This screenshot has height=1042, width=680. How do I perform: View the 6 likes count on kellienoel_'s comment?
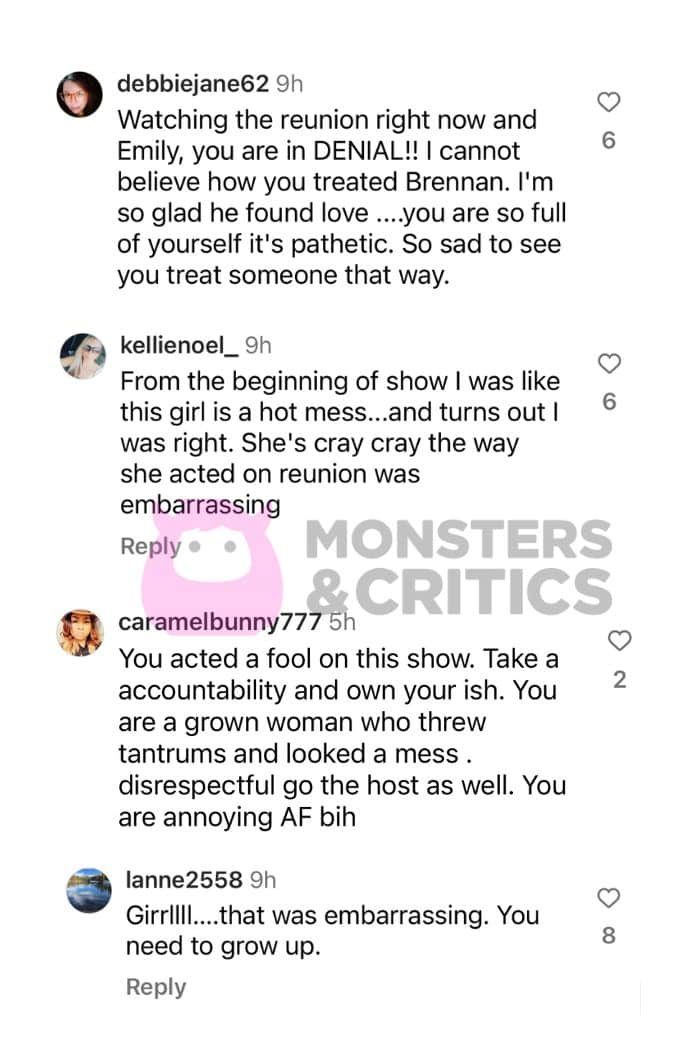tap(610, 401)
